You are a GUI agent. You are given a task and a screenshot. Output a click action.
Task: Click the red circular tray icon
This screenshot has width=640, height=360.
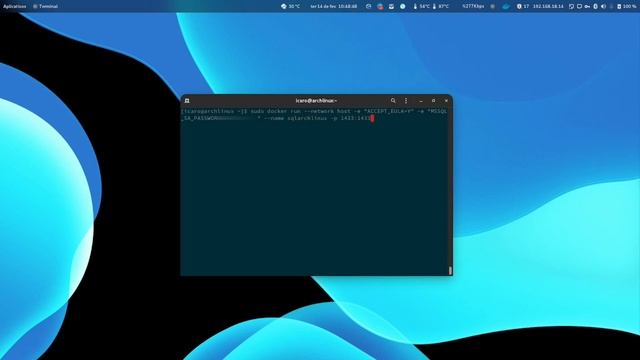click(x=380, y=6)
